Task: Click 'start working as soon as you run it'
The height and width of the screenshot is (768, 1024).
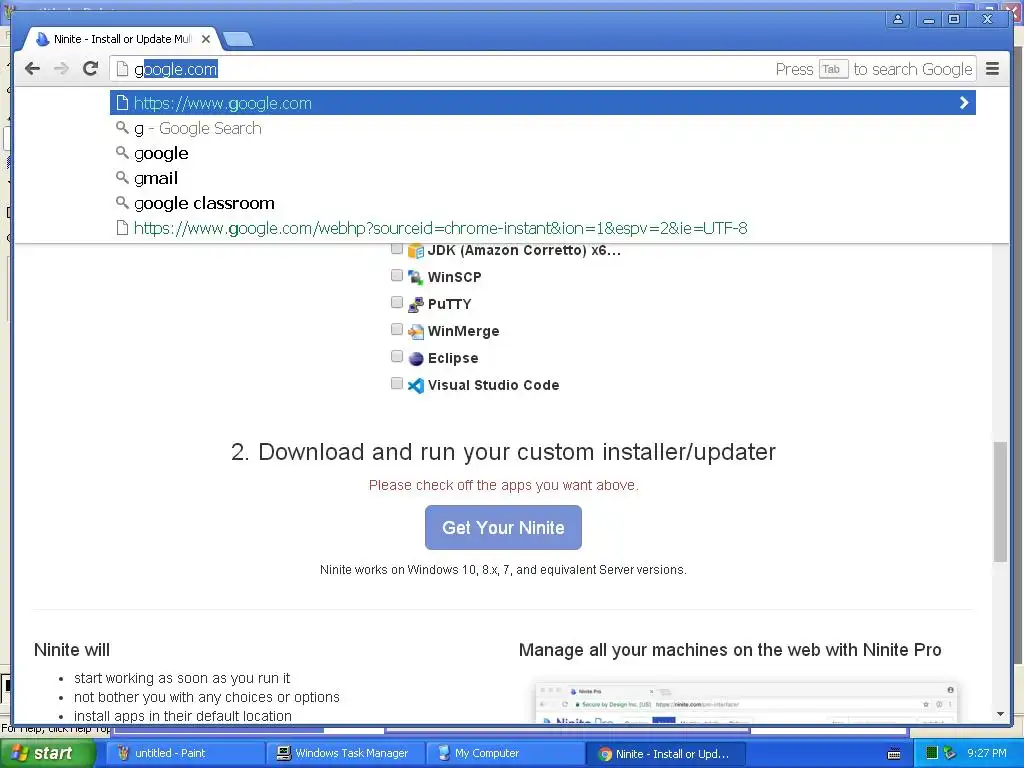Action: (x=182, y=678)
